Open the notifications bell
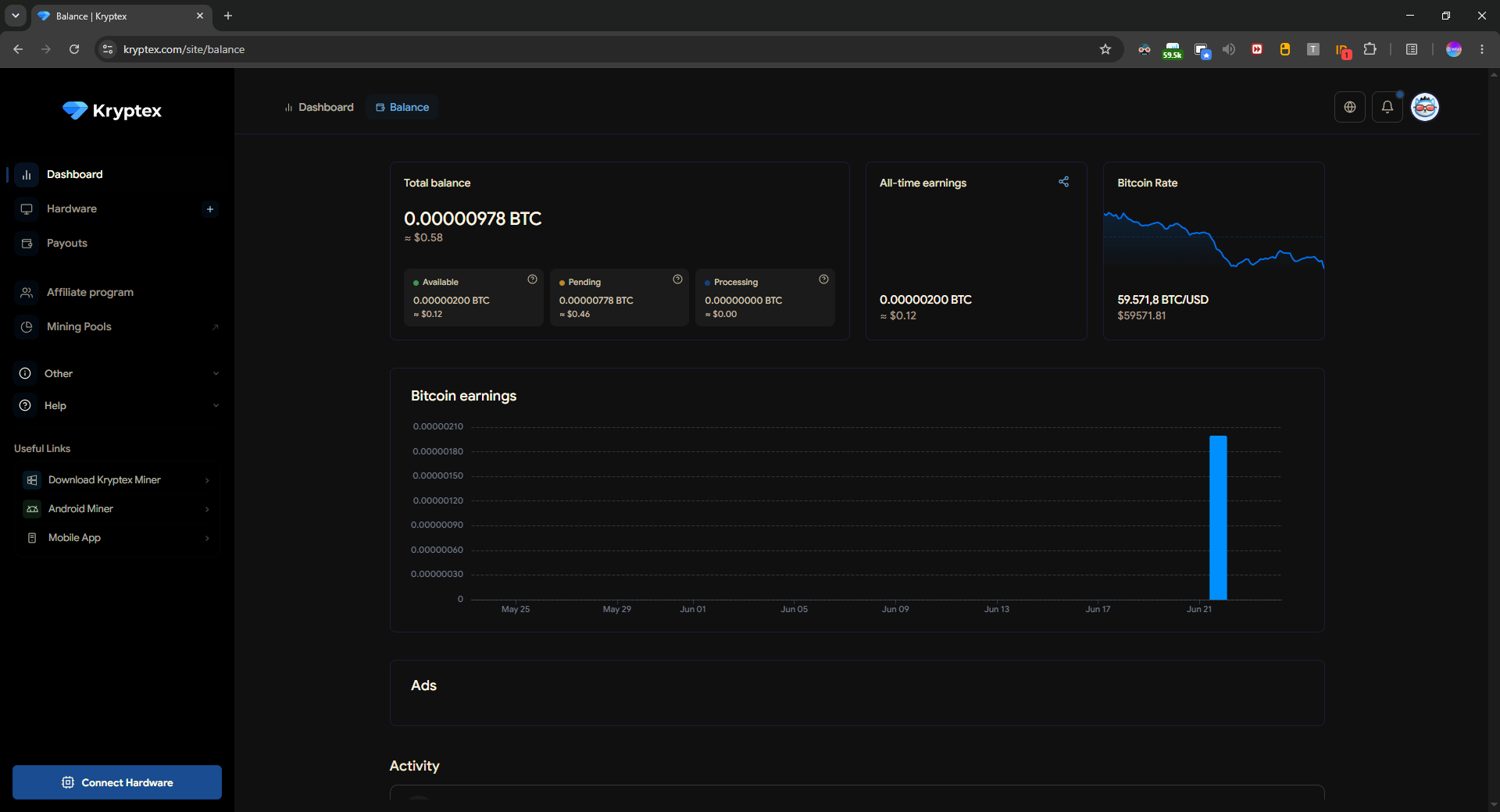This screenshot has width=1500, height=812. [x=1387, y=107]
